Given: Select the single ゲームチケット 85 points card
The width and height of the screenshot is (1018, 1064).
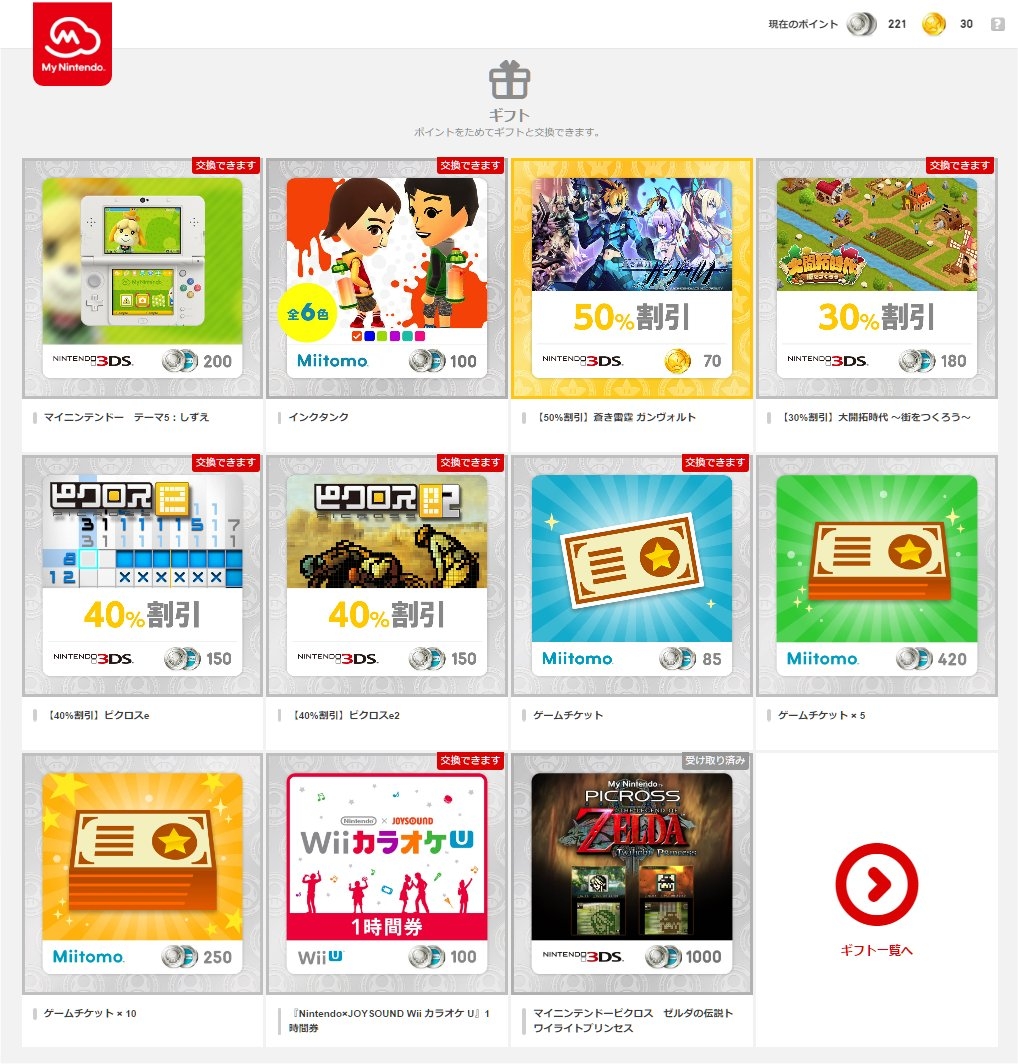Looking at the screenshot, I should (632, 575).
